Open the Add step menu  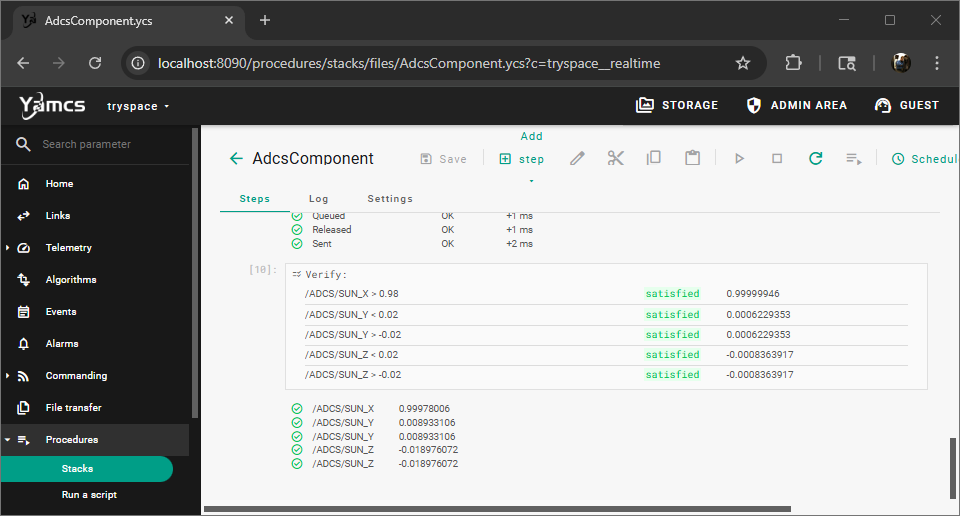tap(522, 159)
